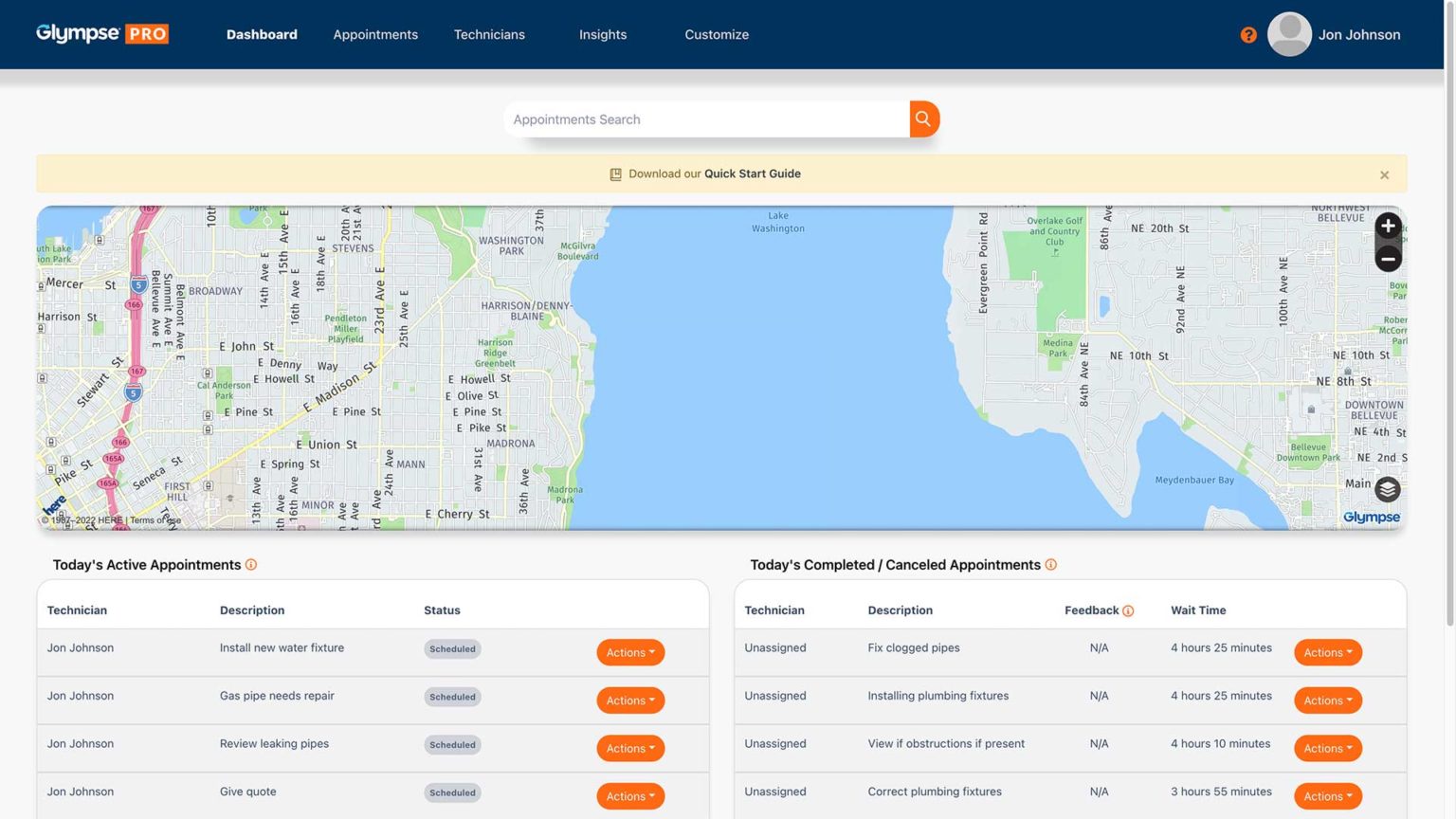Dismiss the Quick Start Guide banner
Viewport: 1456px width, 819px height.
(x=1384, y=174)
